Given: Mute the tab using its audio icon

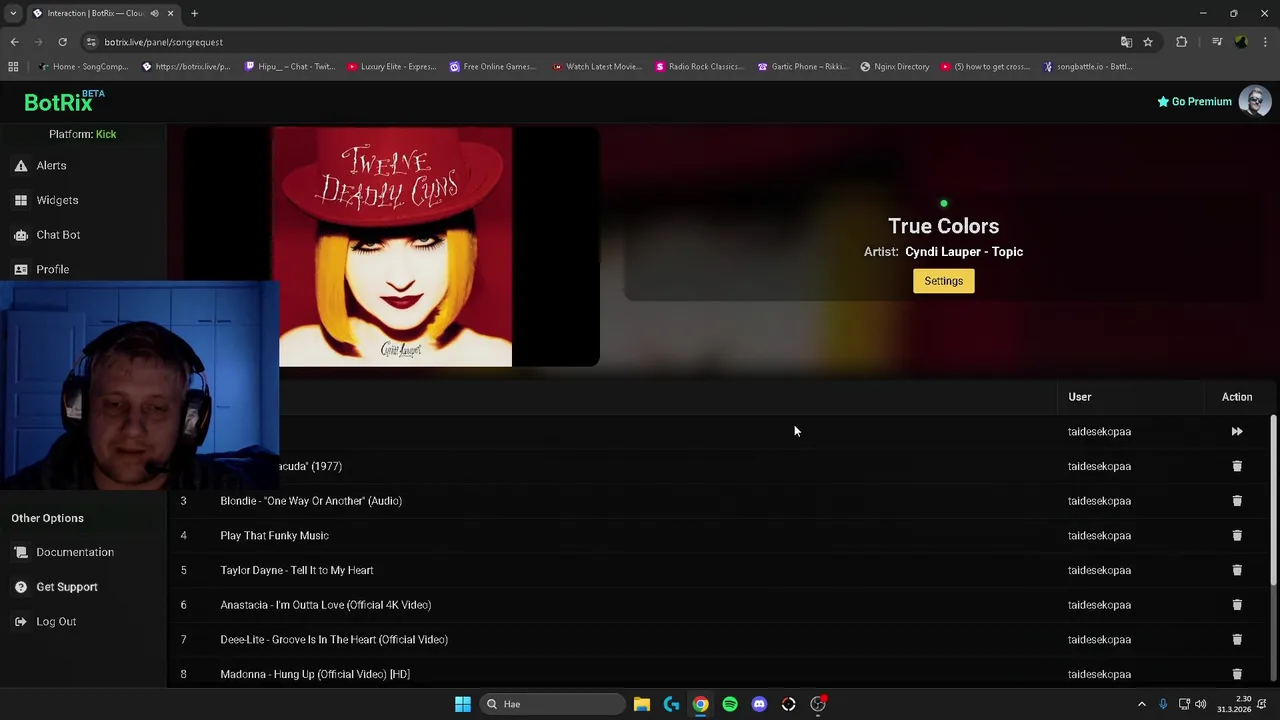Looking at the screenshot, I should [154, 13].
